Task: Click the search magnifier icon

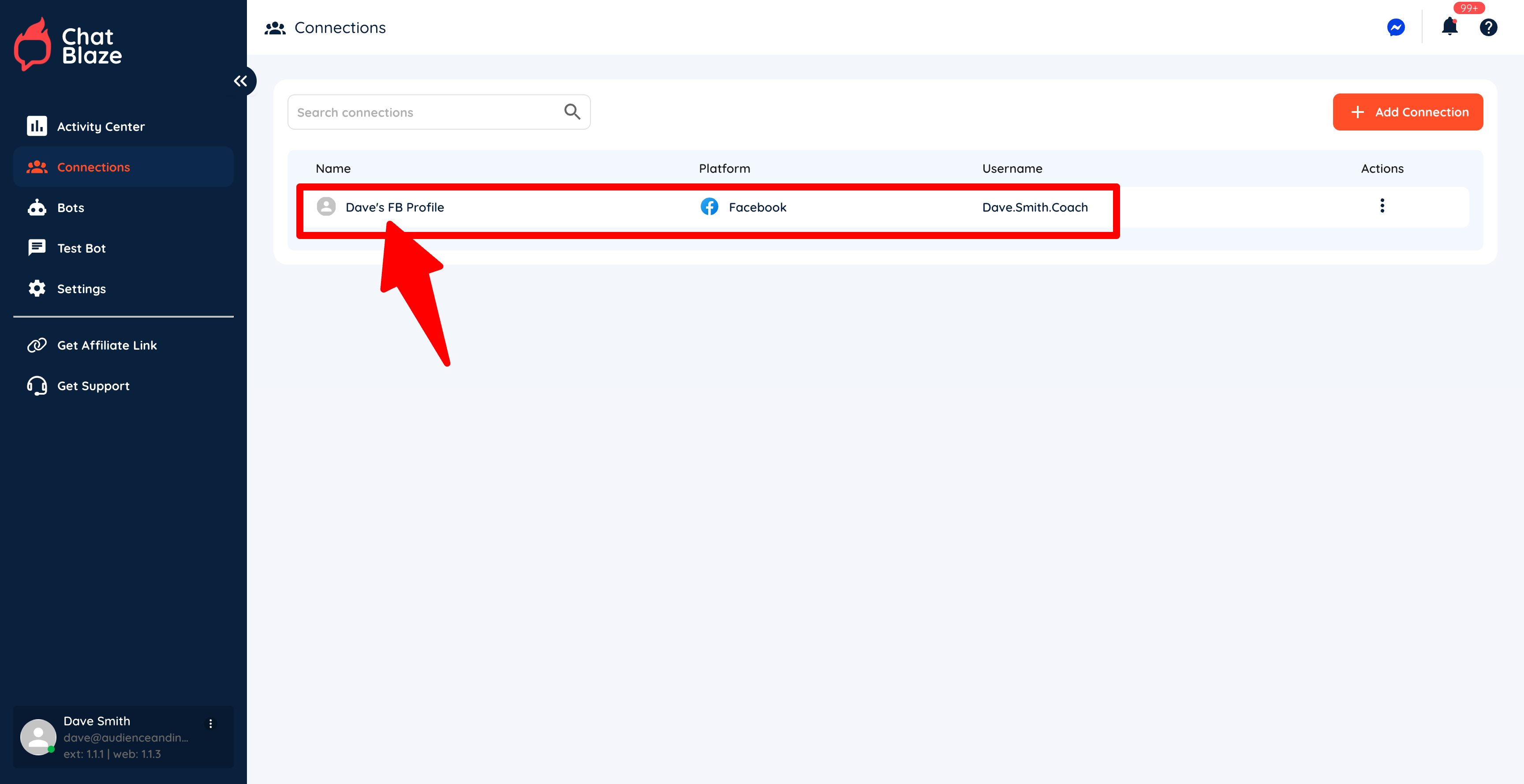Action: [571, 112]
